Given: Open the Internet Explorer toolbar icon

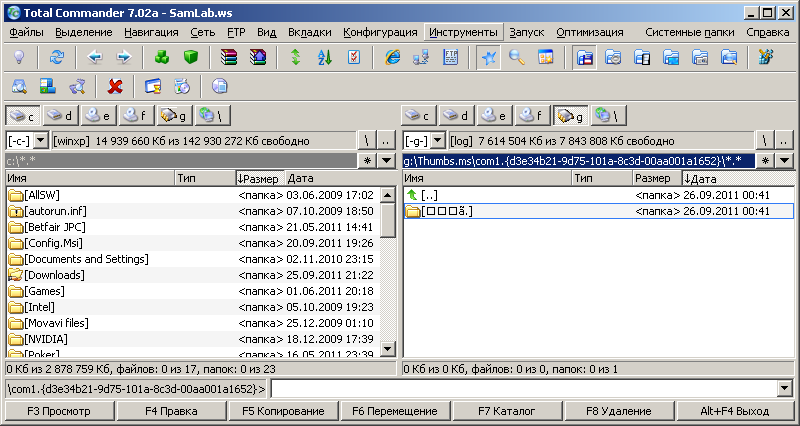Looking at the screenshot, I should coord(392,57).
